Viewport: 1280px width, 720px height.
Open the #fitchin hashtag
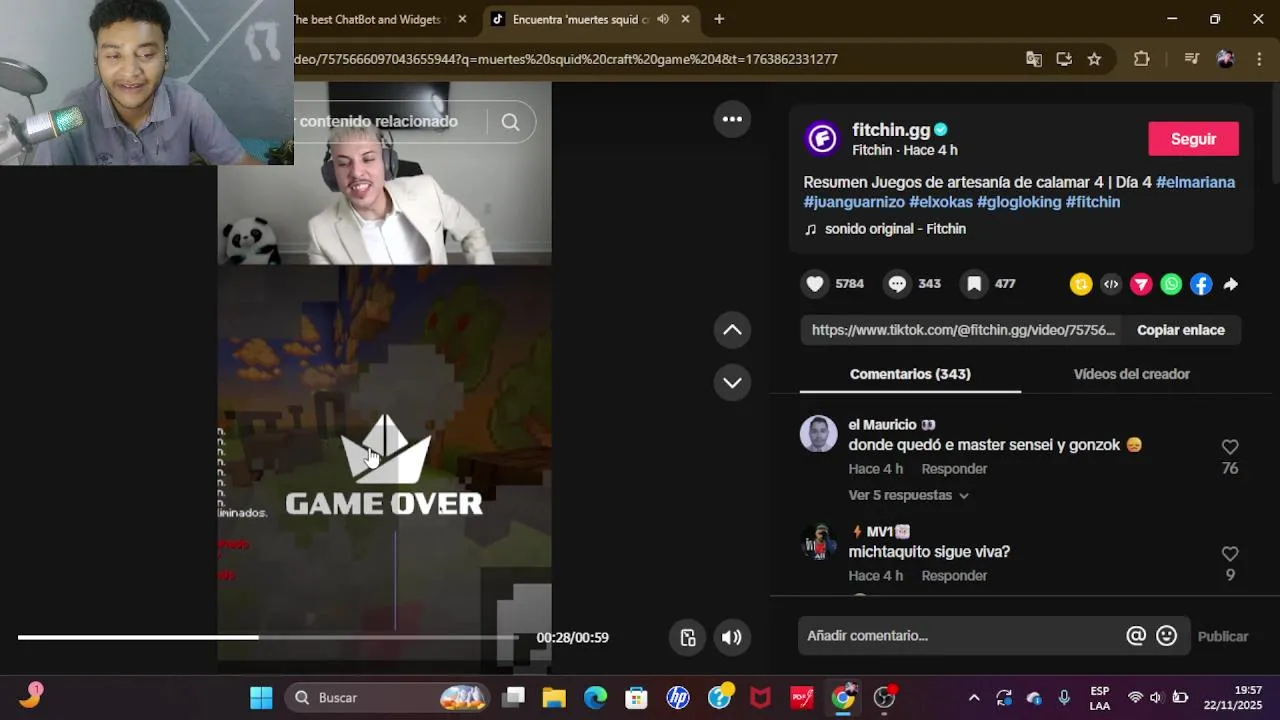click(1093, 202)
